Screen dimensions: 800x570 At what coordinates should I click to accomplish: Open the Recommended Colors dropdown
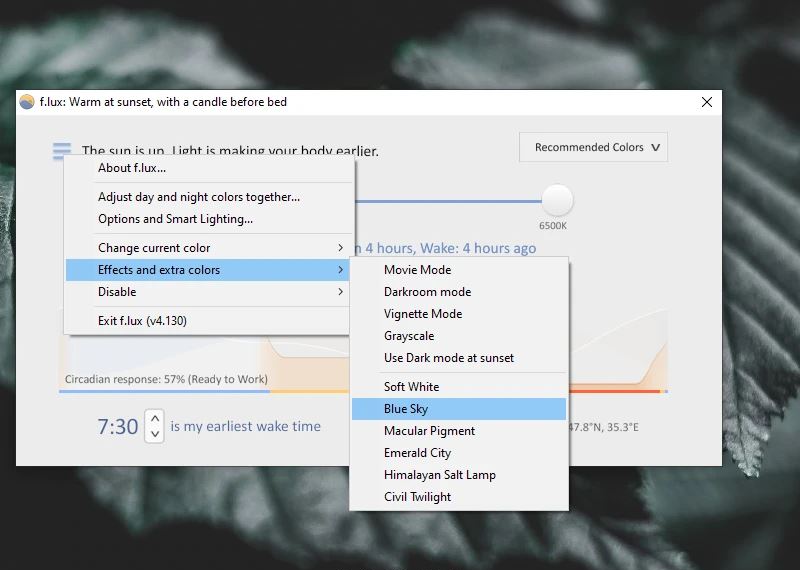tap(593, 147)
